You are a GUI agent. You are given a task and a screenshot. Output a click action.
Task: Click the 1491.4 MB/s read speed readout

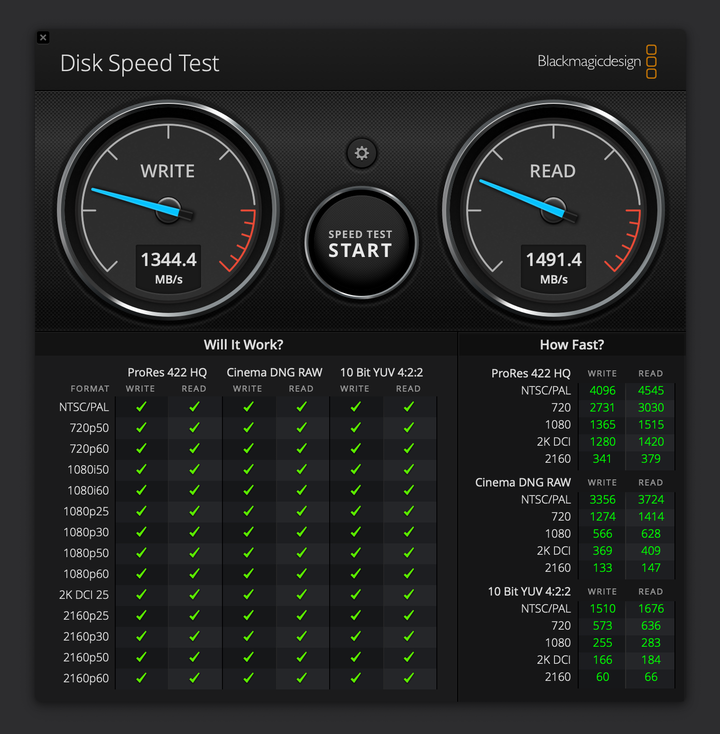point(553,267)
